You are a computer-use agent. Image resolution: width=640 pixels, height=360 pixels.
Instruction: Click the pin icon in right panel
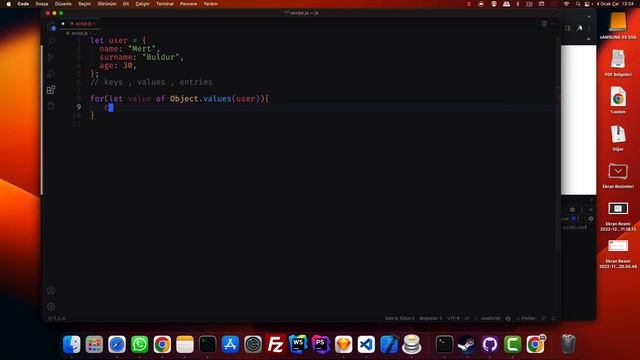pyautogui.click(x=579, y=28)
